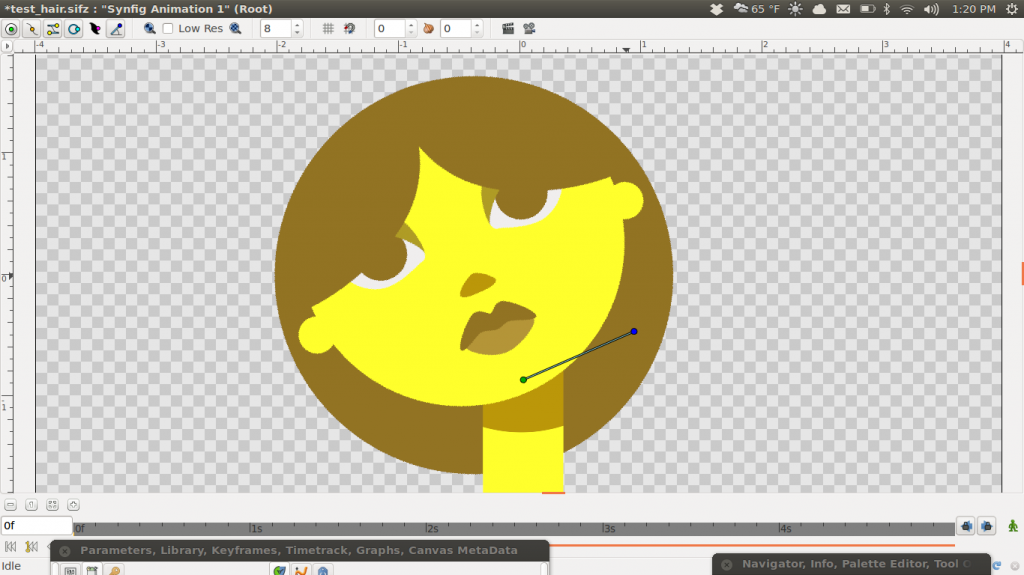Open Graphs curve icon tab

coord(301,570)
